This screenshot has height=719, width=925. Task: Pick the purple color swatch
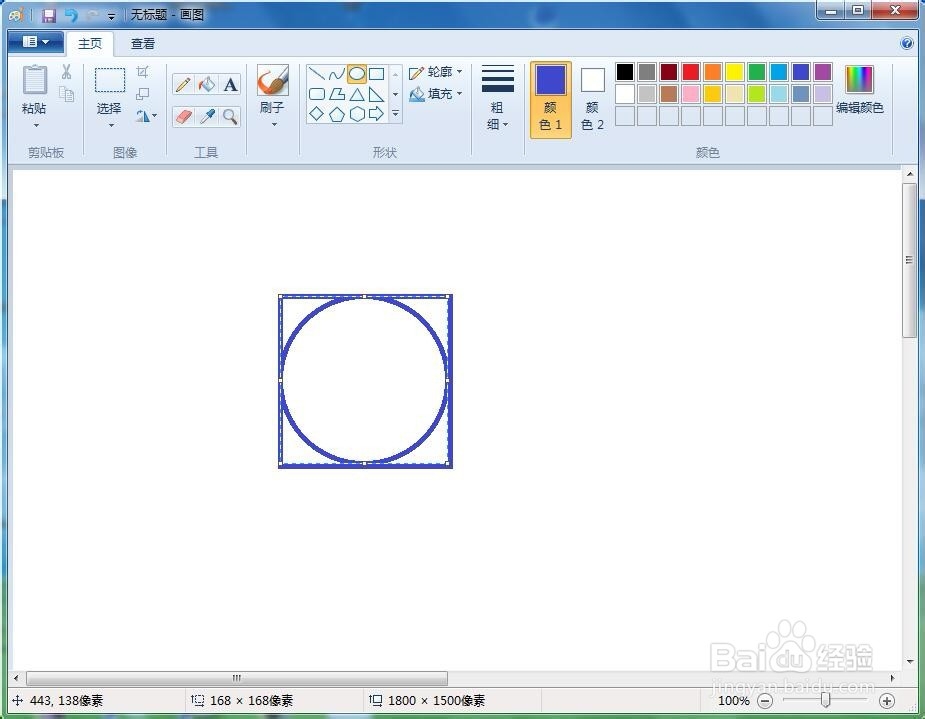click(823, 72)
